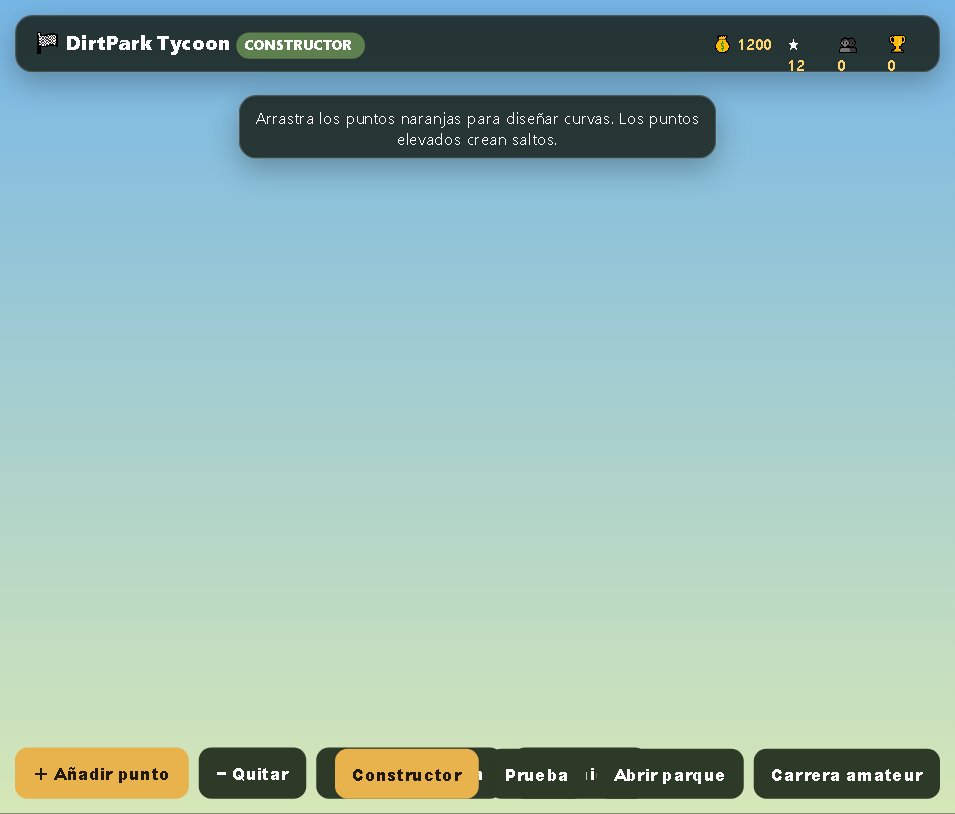Screen dimensions: 955x814
Task: Click the star rating icon
Action: click(x=793, y=44)
